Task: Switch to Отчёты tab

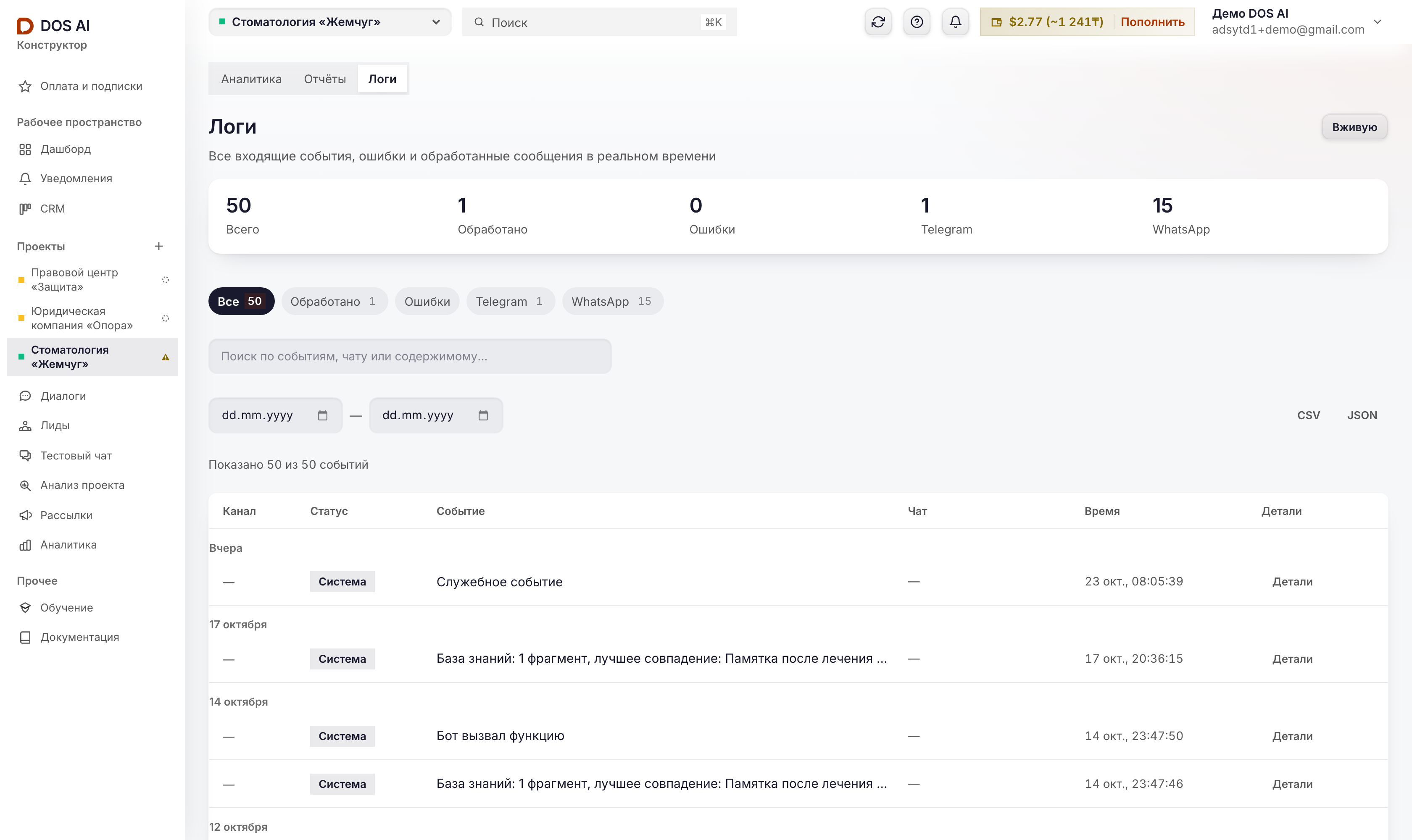Action: (324, 79)
